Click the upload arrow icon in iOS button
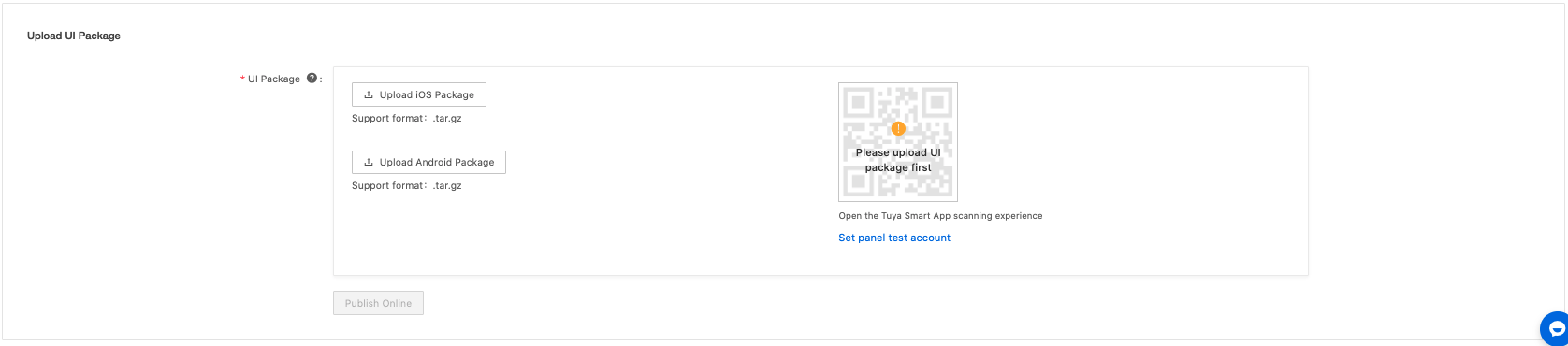This screenshot has height=346, width=1568. pyautogui.click(x=369, y=94)
